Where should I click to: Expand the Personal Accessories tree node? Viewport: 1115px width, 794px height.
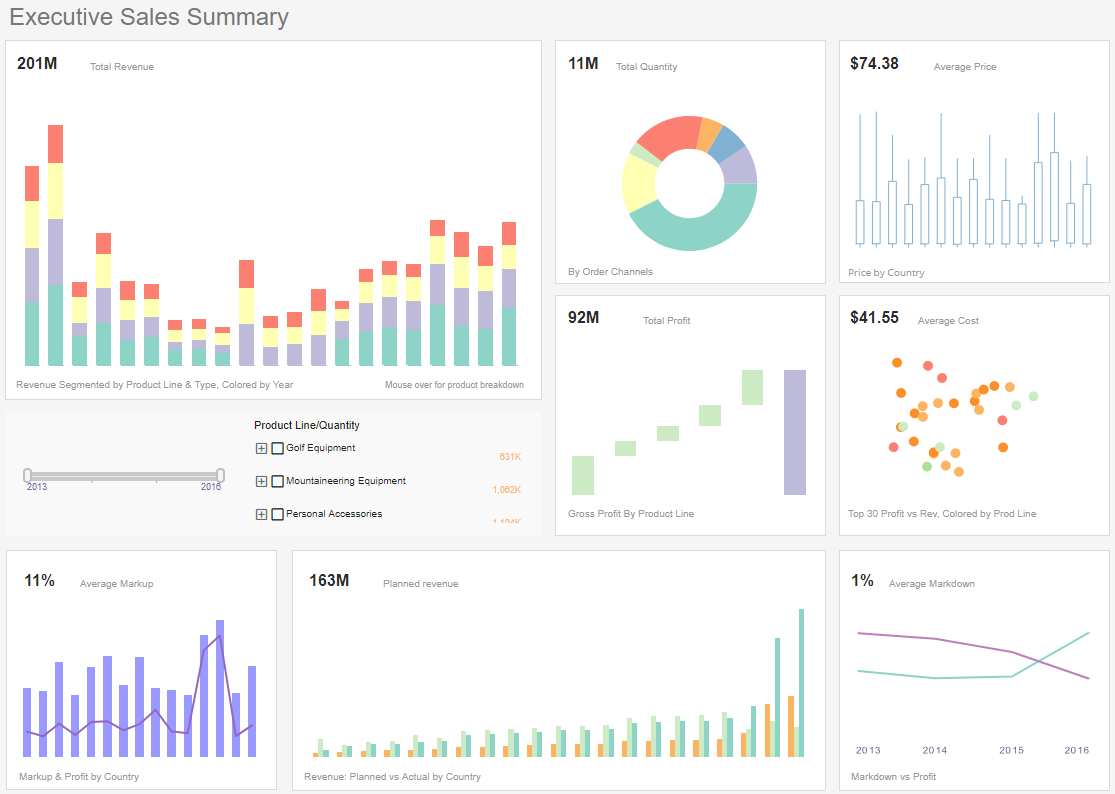[261, 513]
